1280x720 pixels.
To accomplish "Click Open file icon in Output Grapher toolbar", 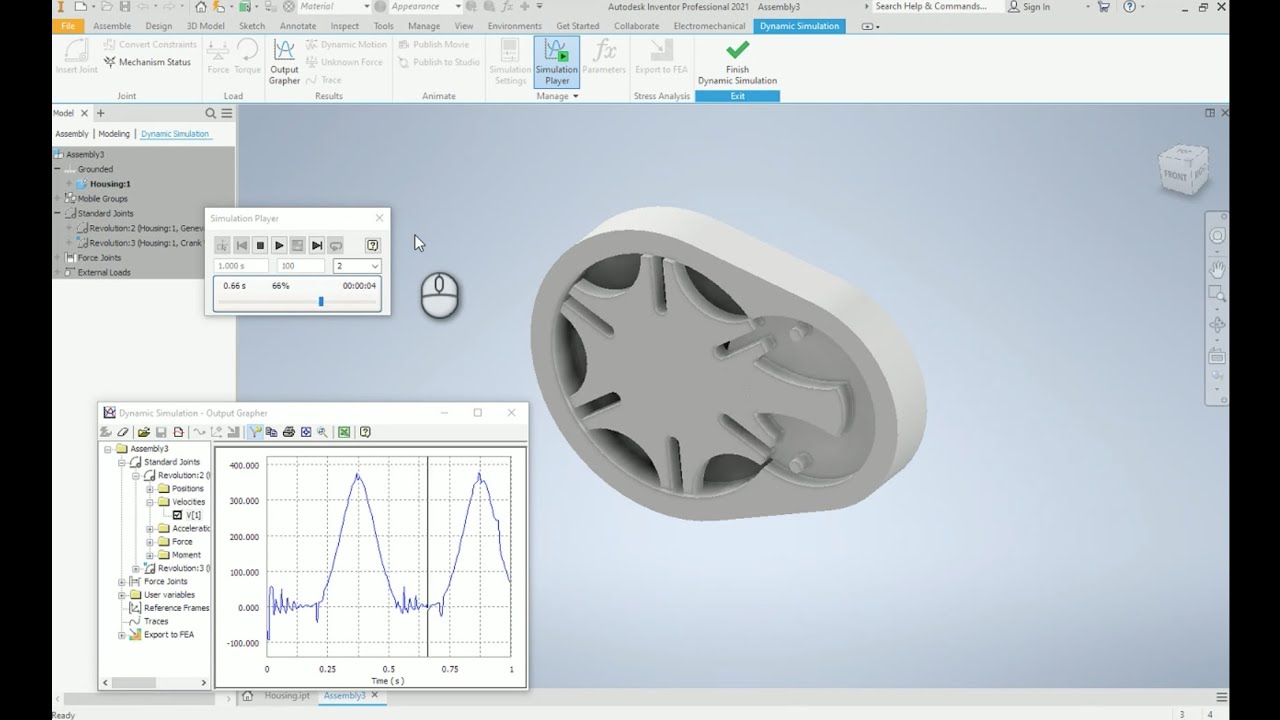I will point(144,432).
